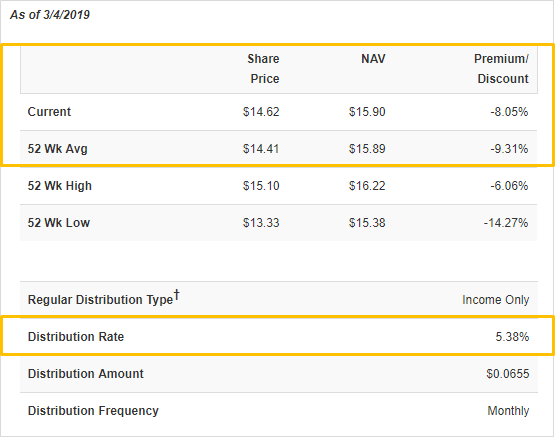
Task: Click the Income Only value
Action: 496,300
